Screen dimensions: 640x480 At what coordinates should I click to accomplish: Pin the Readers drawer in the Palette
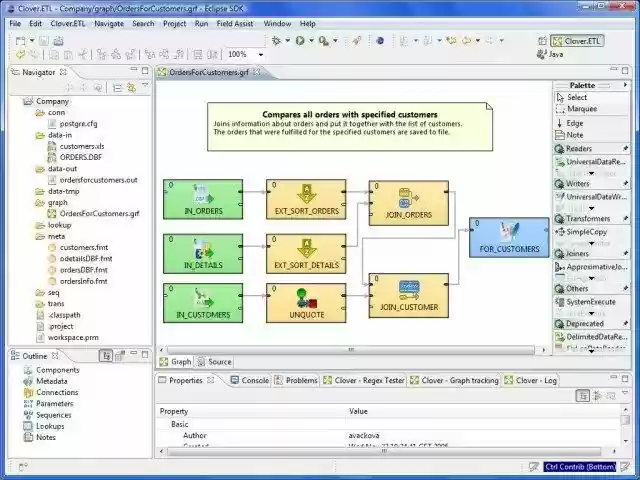tap(626, 149)
